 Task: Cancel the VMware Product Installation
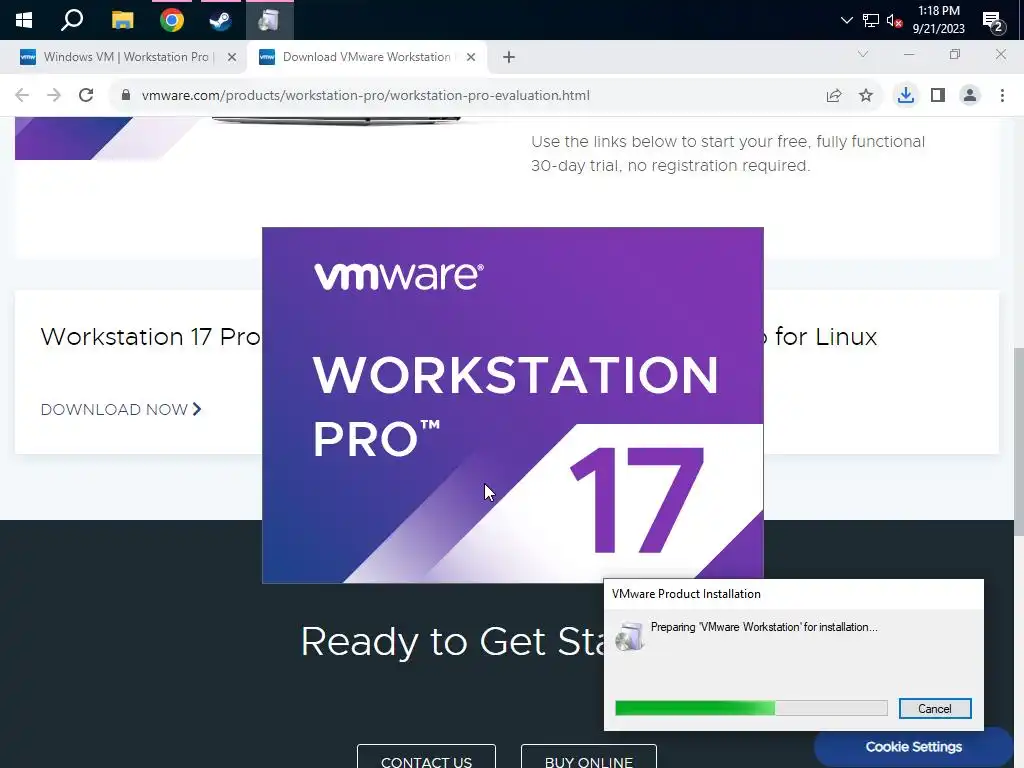pyautogui.click(x=935, y=709)
